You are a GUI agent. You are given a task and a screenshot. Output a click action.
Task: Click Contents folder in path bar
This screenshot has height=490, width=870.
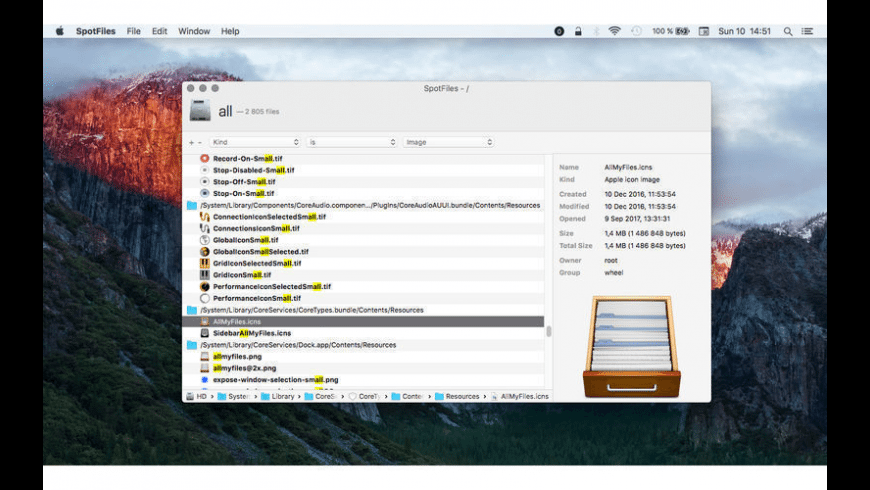(x=408, y=396)
